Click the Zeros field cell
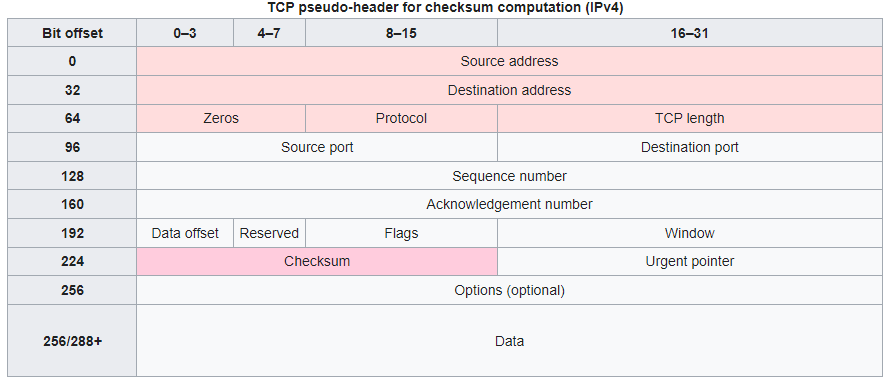892x384 pixels. pyautogui.click(x=221, y=118)
